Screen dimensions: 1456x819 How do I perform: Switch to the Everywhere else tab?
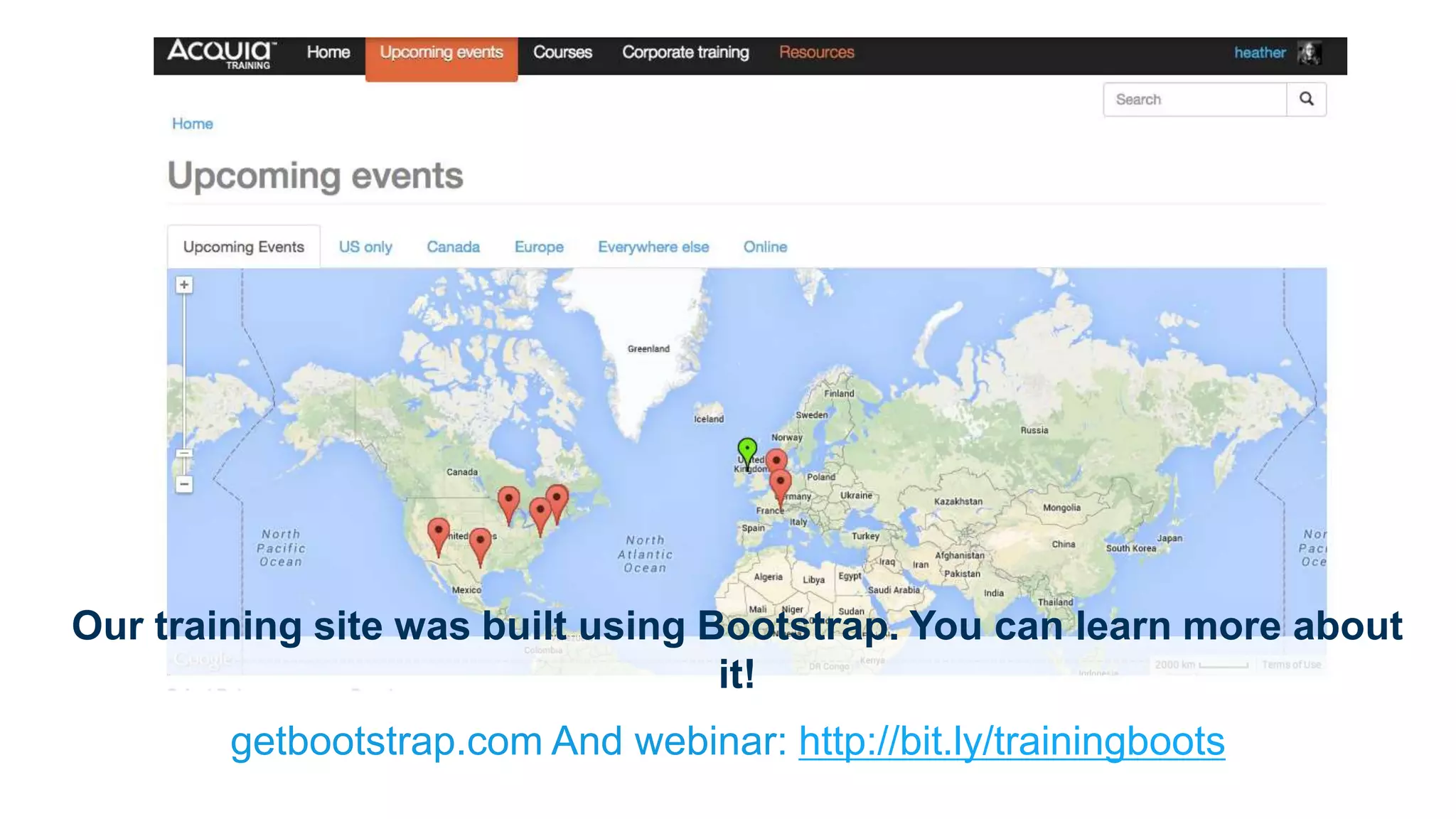(653, 247)
